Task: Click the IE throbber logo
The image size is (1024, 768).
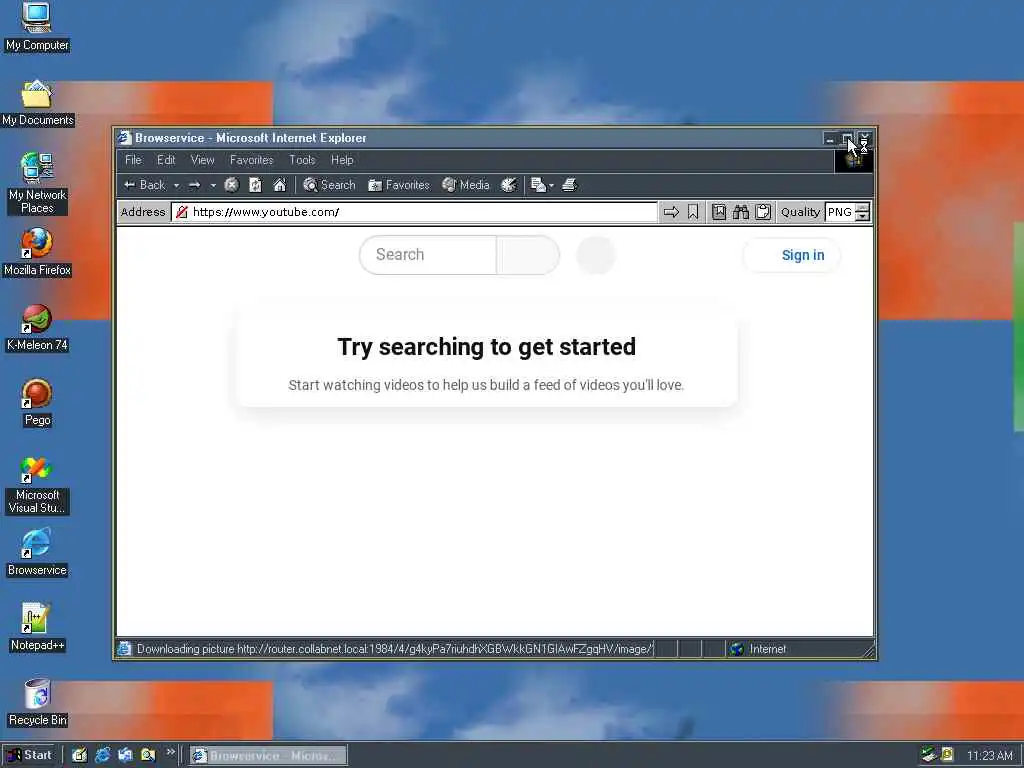Action: point(854,160)
